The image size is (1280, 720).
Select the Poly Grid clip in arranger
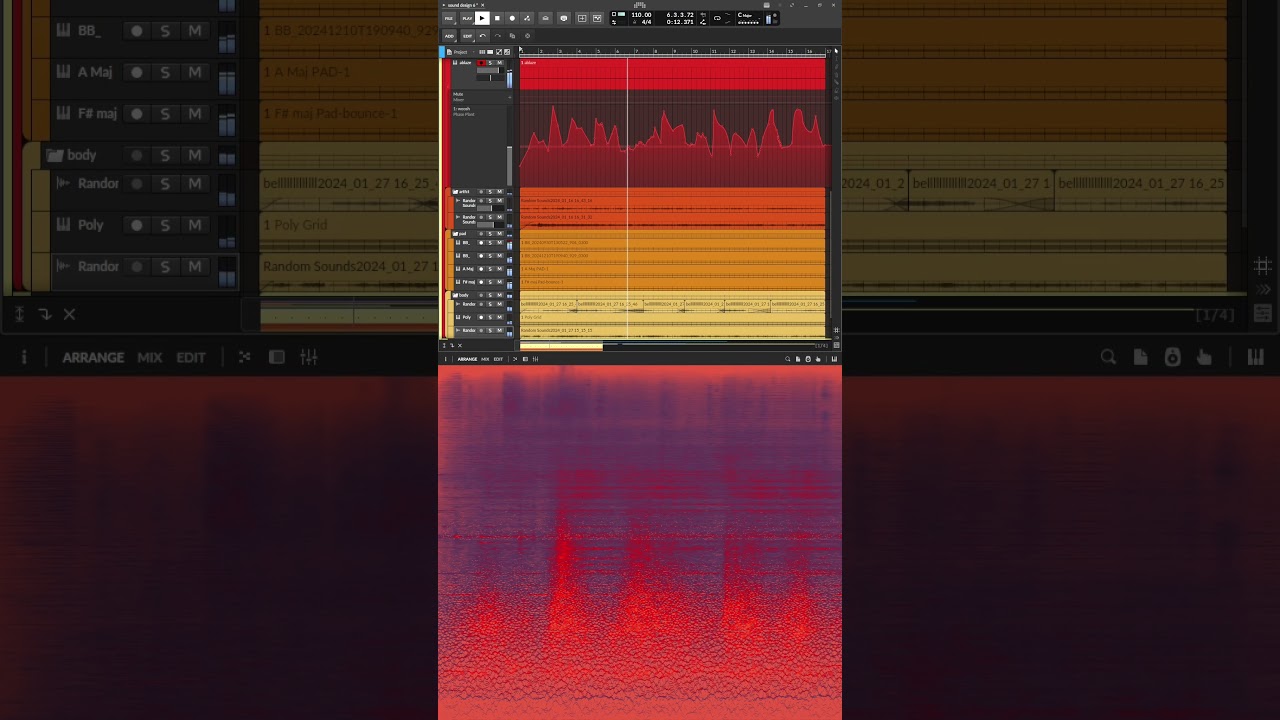[673, 317]
